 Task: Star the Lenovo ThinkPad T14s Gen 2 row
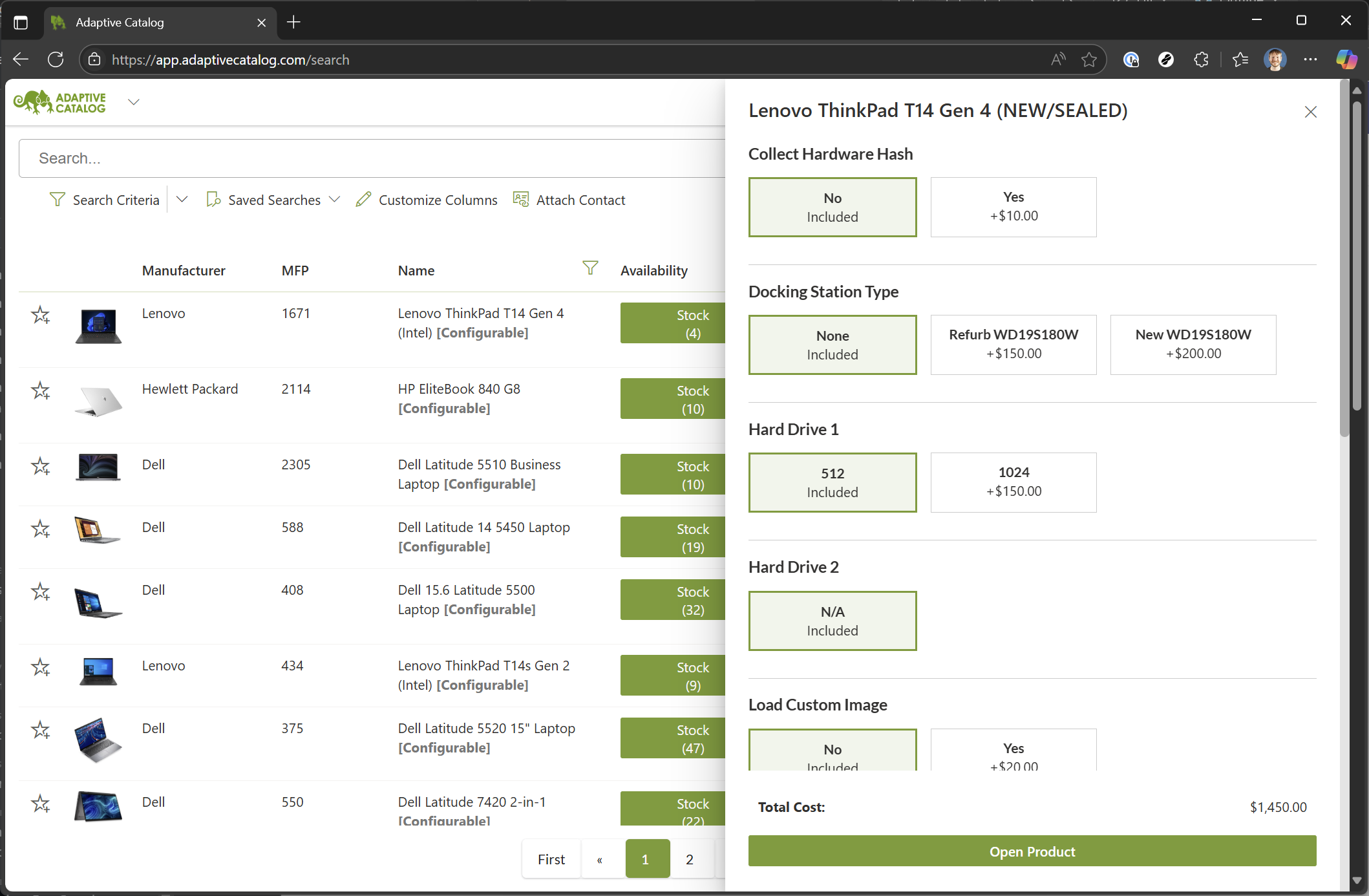click(41, 667)
